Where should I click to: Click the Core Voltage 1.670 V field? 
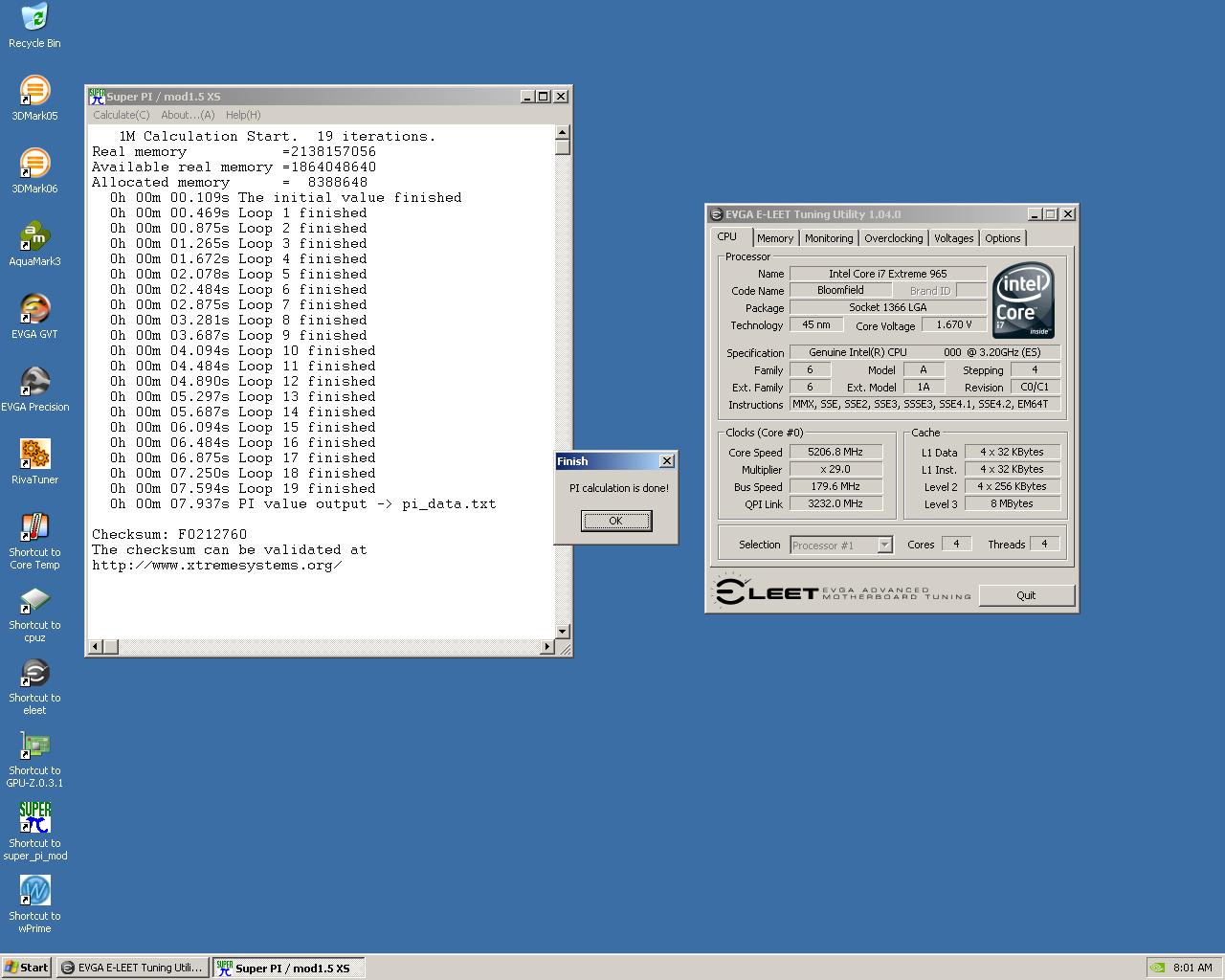click(x=953, y=325)
